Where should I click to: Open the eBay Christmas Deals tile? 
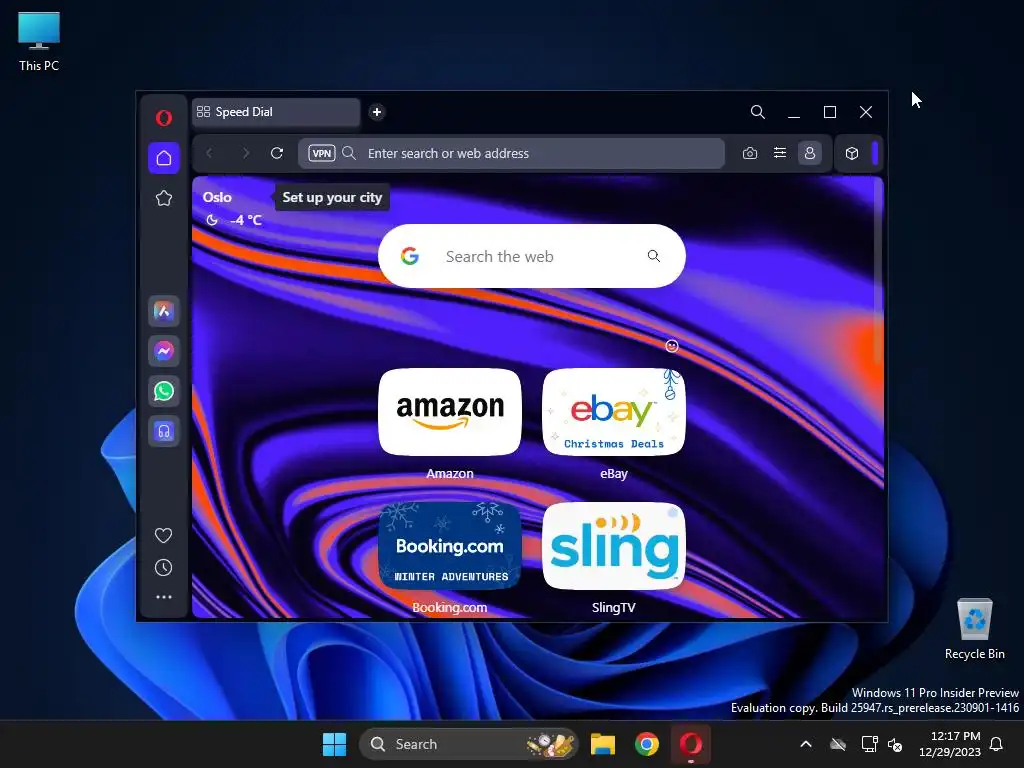(x=614, y=412)
